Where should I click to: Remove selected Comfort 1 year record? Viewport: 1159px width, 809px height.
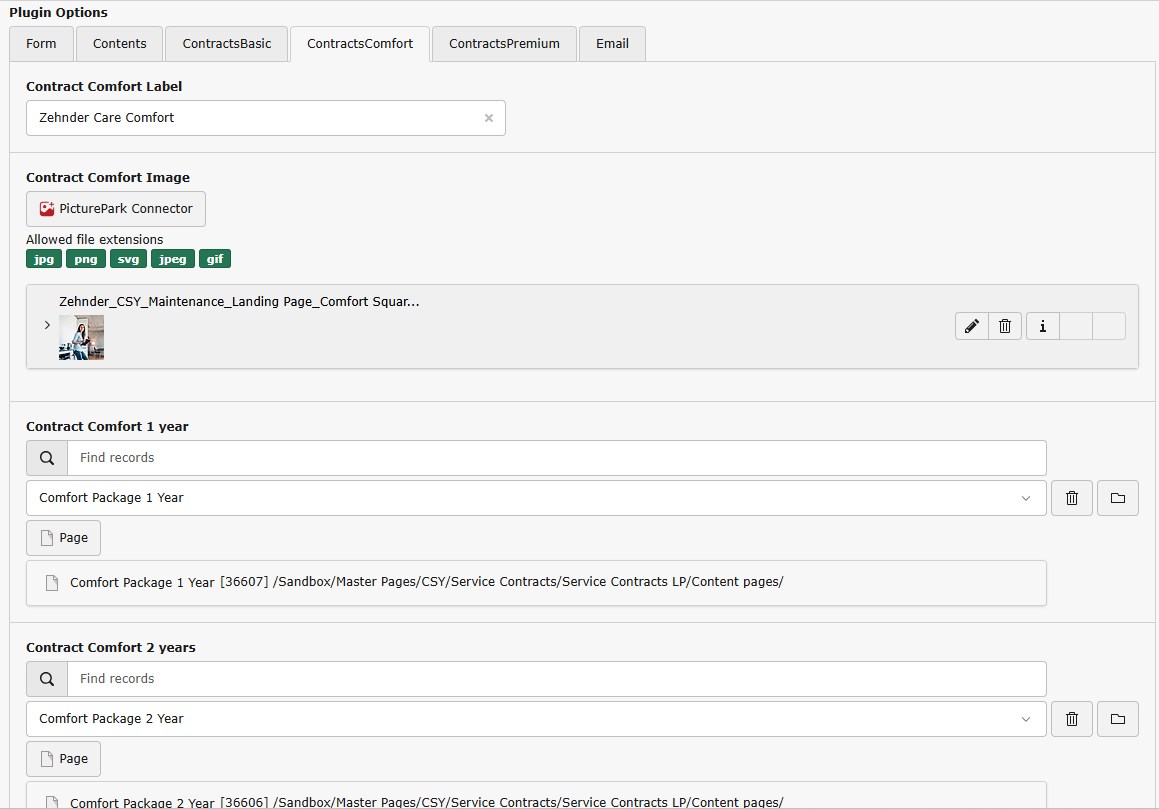(x=1072, y=498)
